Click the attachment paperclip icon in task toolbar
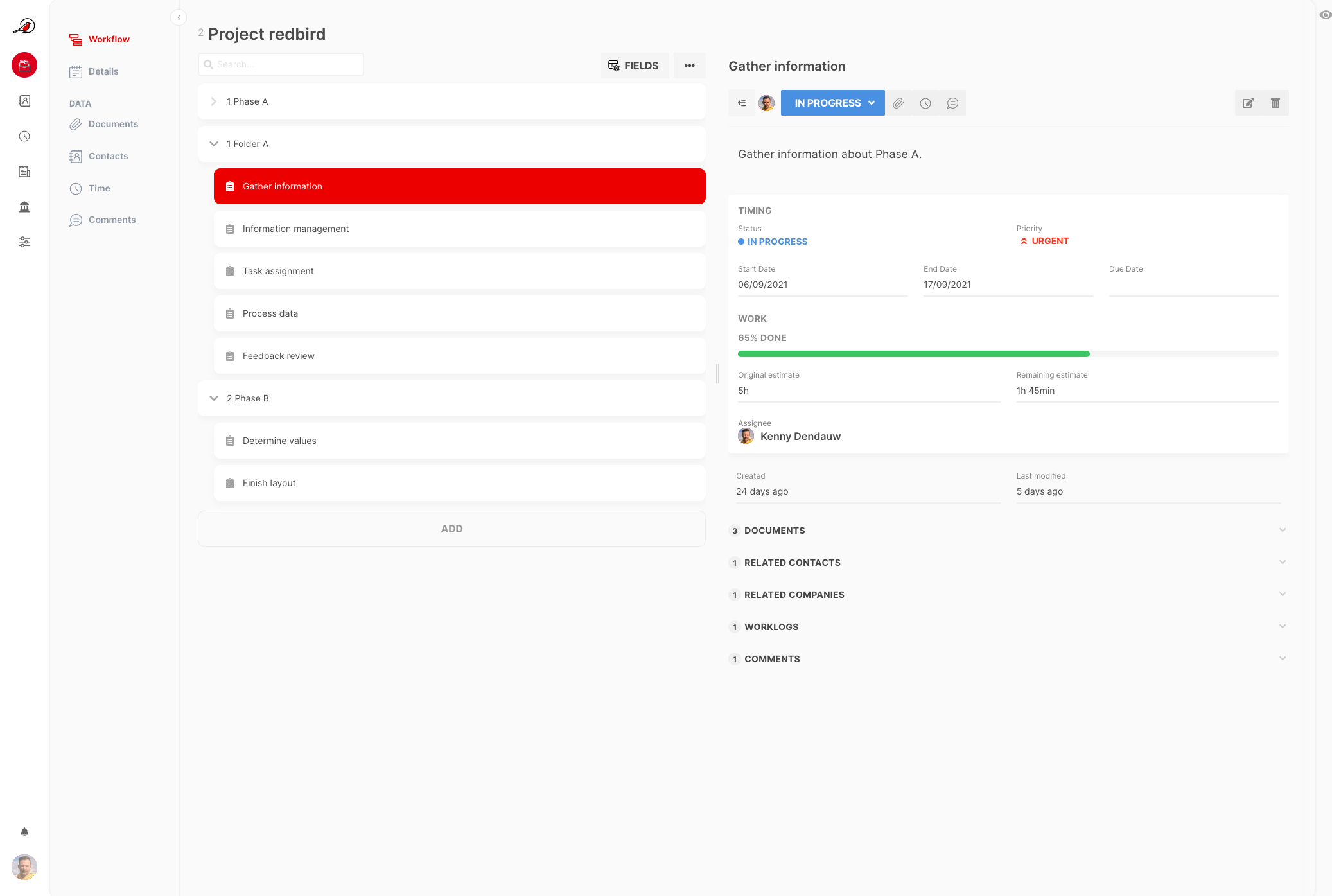The image size is (1332, 896). tap(898, 103)
